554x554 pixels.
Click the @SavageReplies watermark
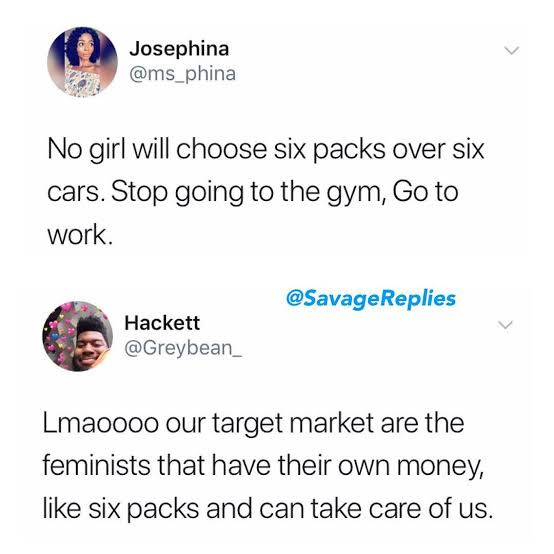pos(371,299)
